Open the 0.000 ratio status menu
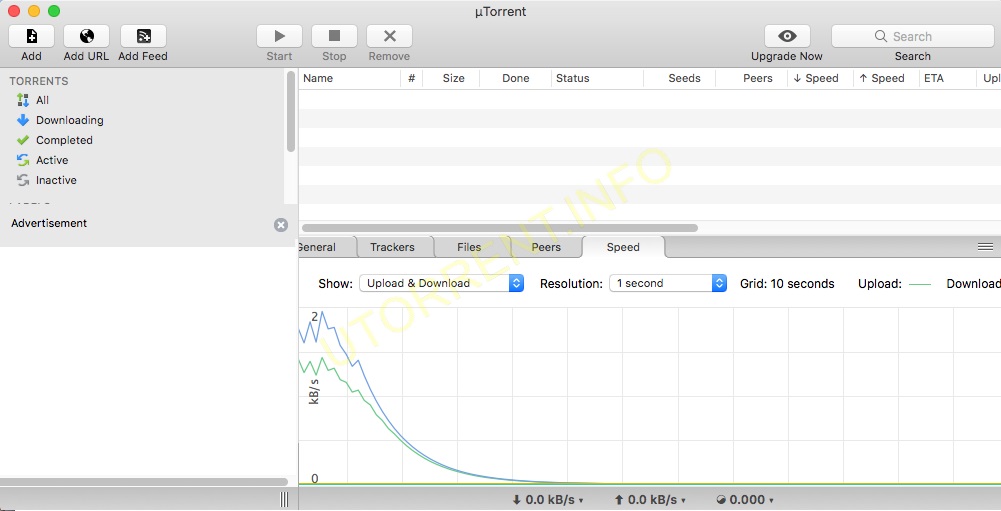The image size is (1001, 511). [x=745, y=500]
